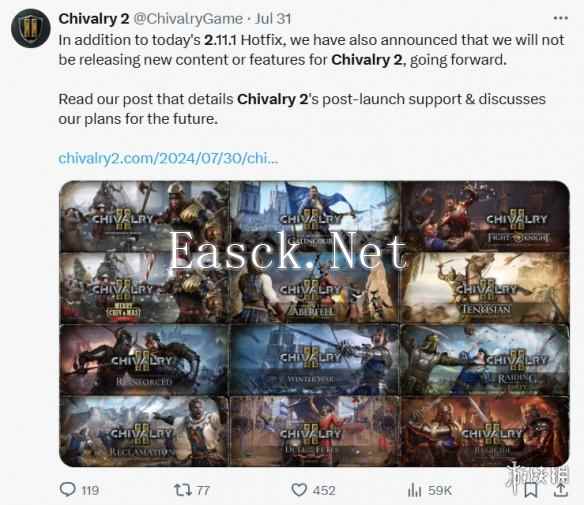Open the Winter War banner thumbnail

click(x=314, y=359)
